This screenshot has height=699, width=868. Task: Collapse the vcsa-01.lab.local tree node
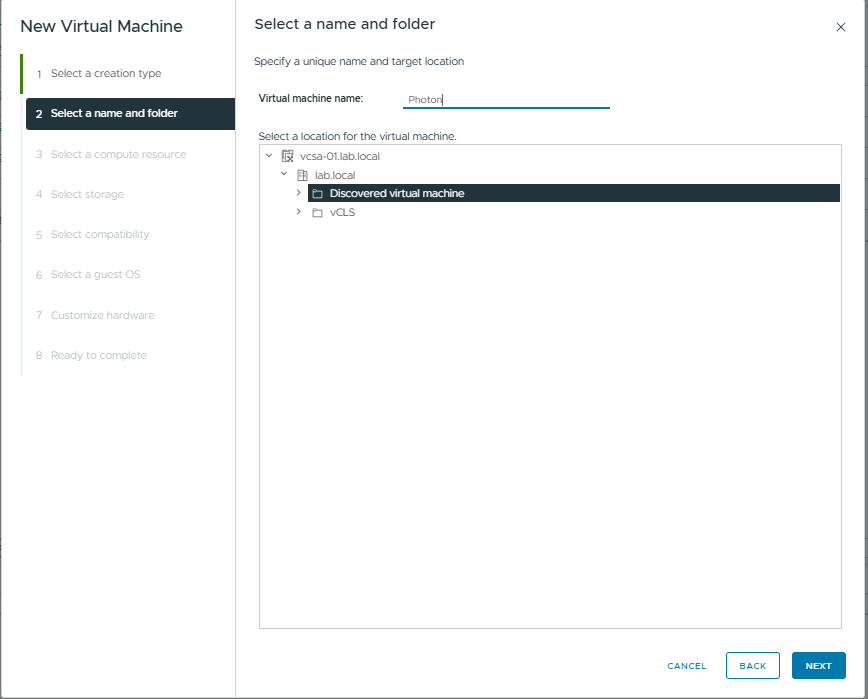click(269, 156)
